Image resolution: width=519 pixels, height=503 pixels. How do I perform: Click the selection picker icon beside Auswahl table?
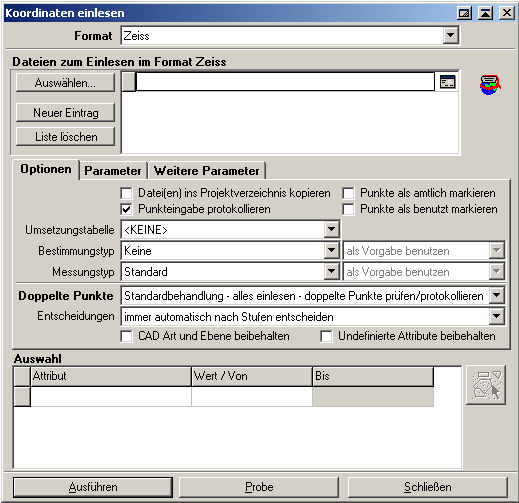(x=486, y=385)
